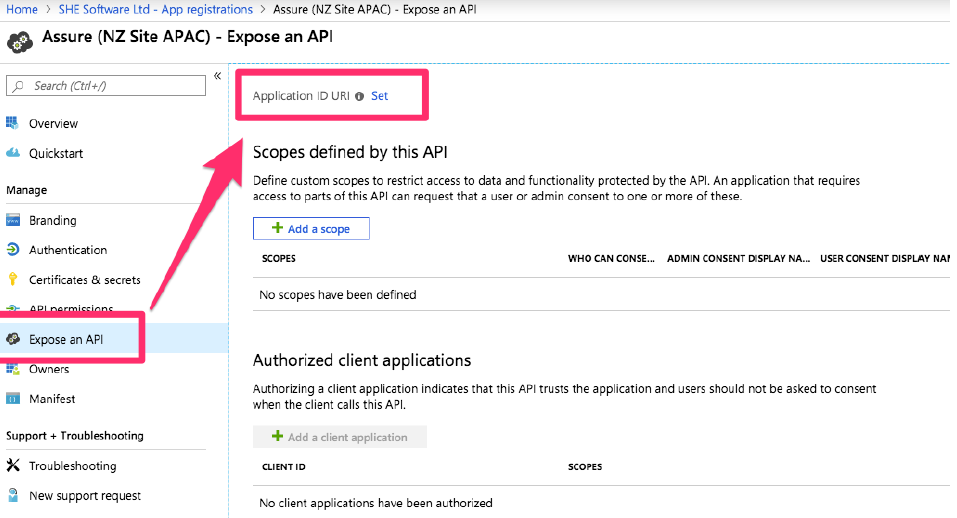Click the Set link for Application ID URI
Screen dimensions: 957x518
[x=379, y=96]
